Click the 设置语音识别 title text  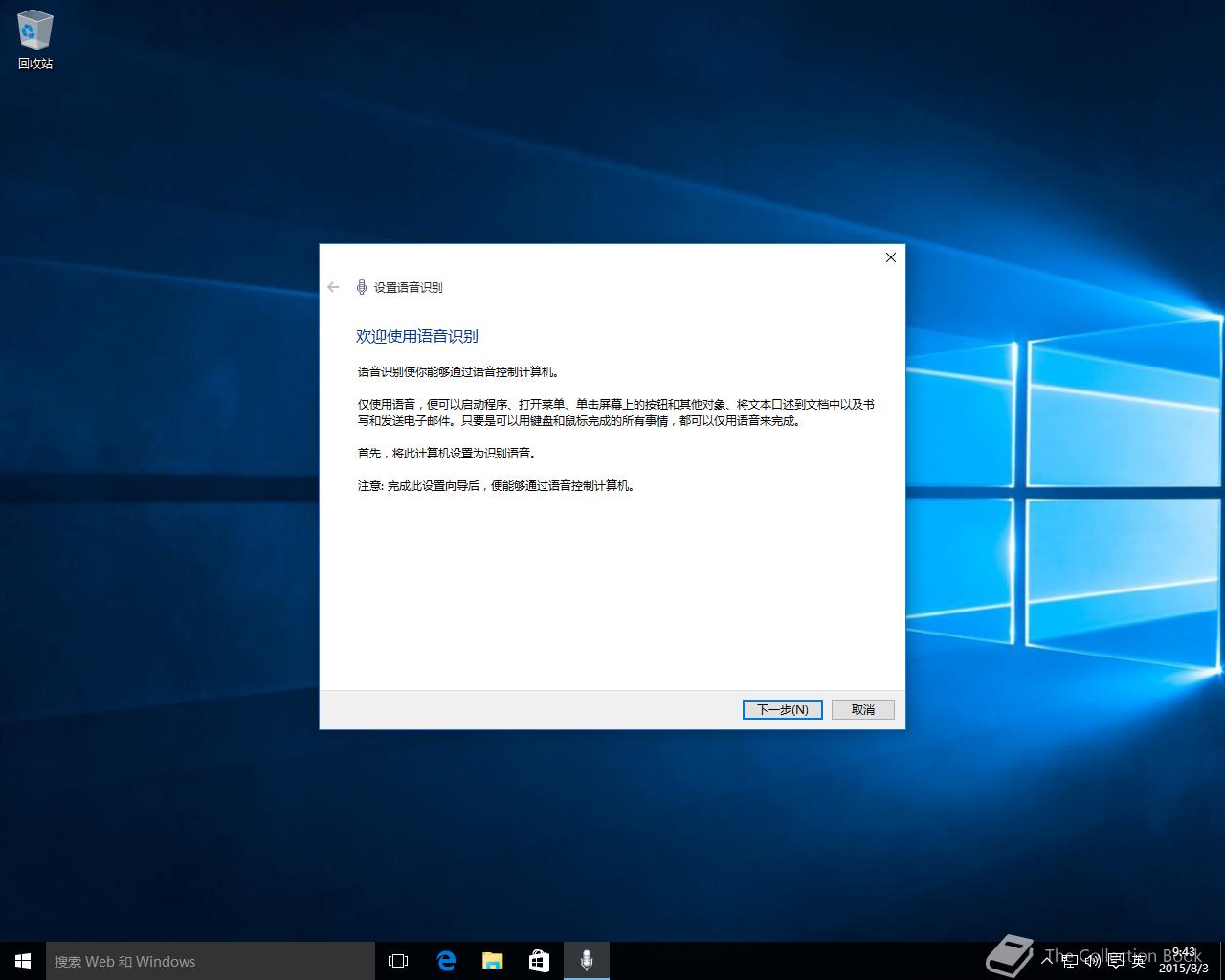[409, 287]
